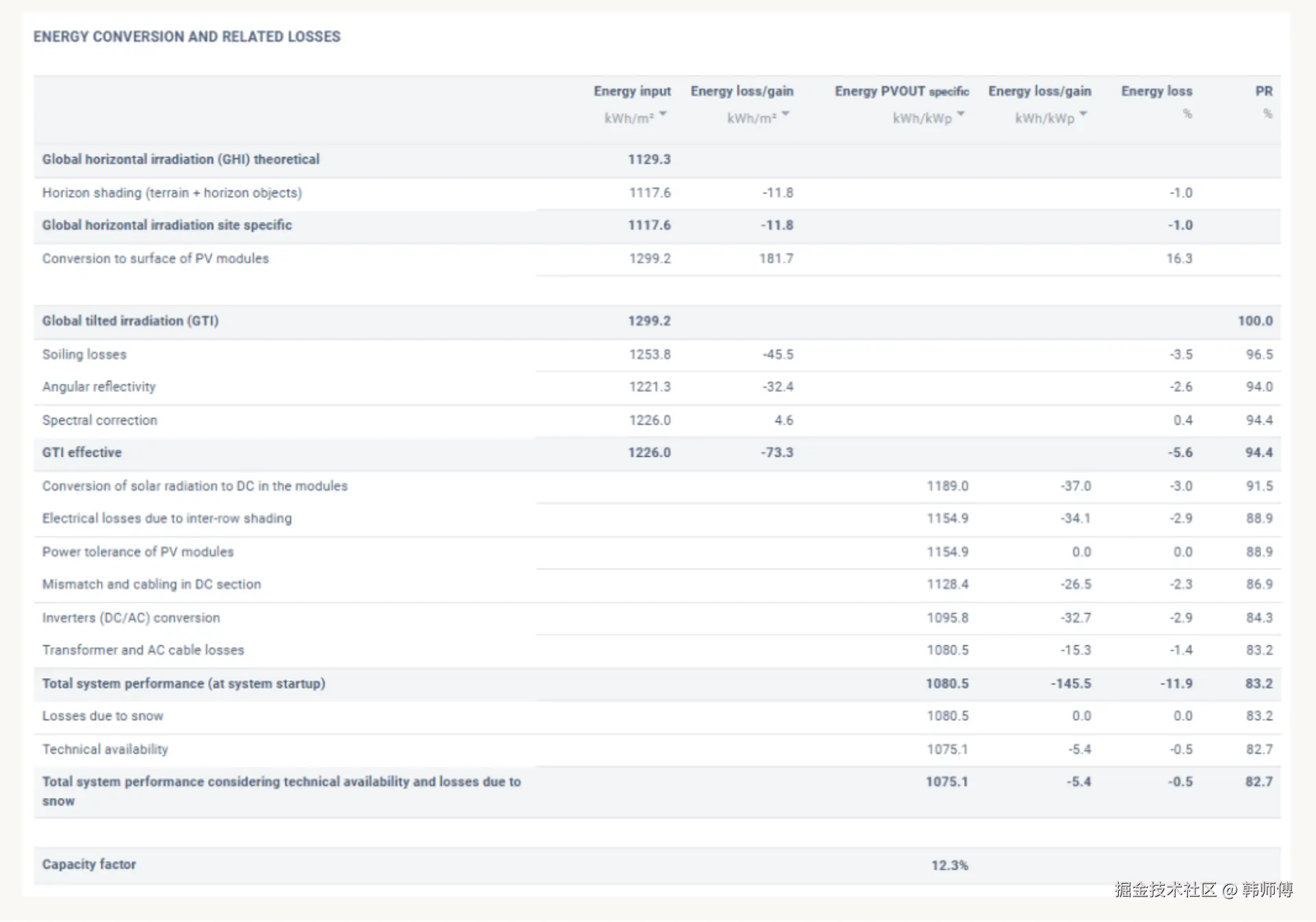Open Energy PVOUT specific kWh/kWp unit dropdown

(928, 117)
